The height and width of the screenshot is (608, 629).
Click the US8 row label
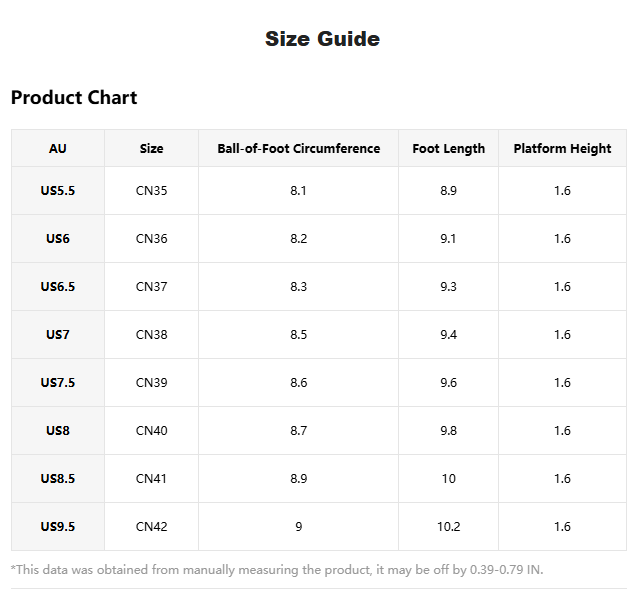(x=58, y=431)
